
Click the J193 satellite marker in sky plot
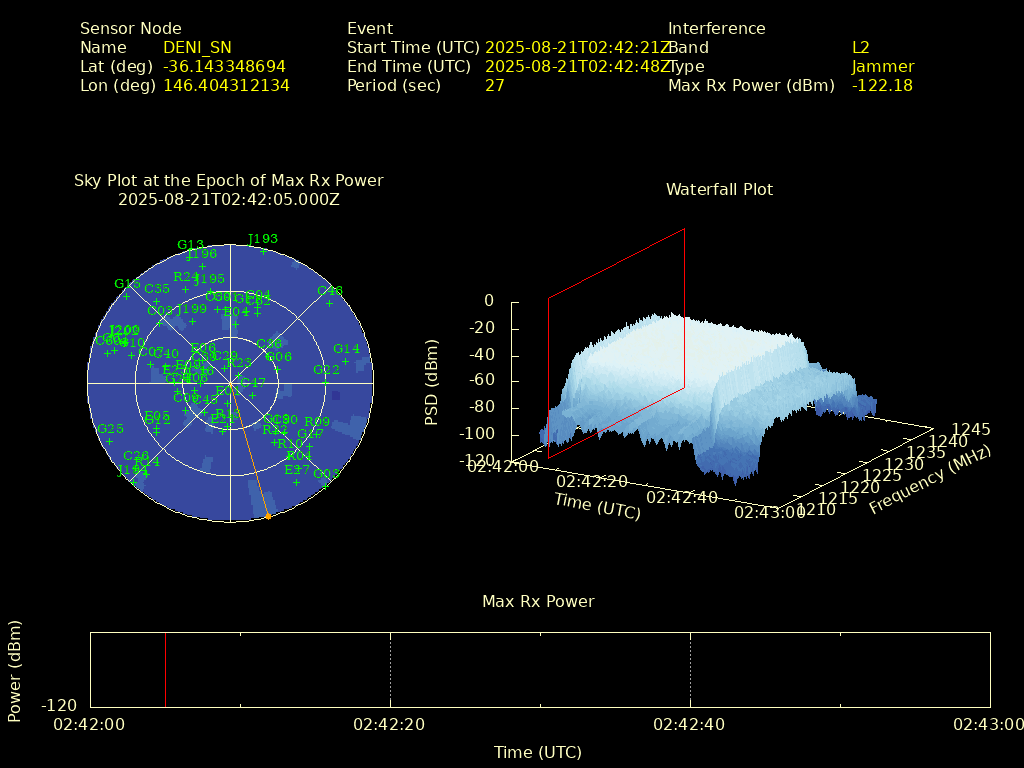point(263,249)
